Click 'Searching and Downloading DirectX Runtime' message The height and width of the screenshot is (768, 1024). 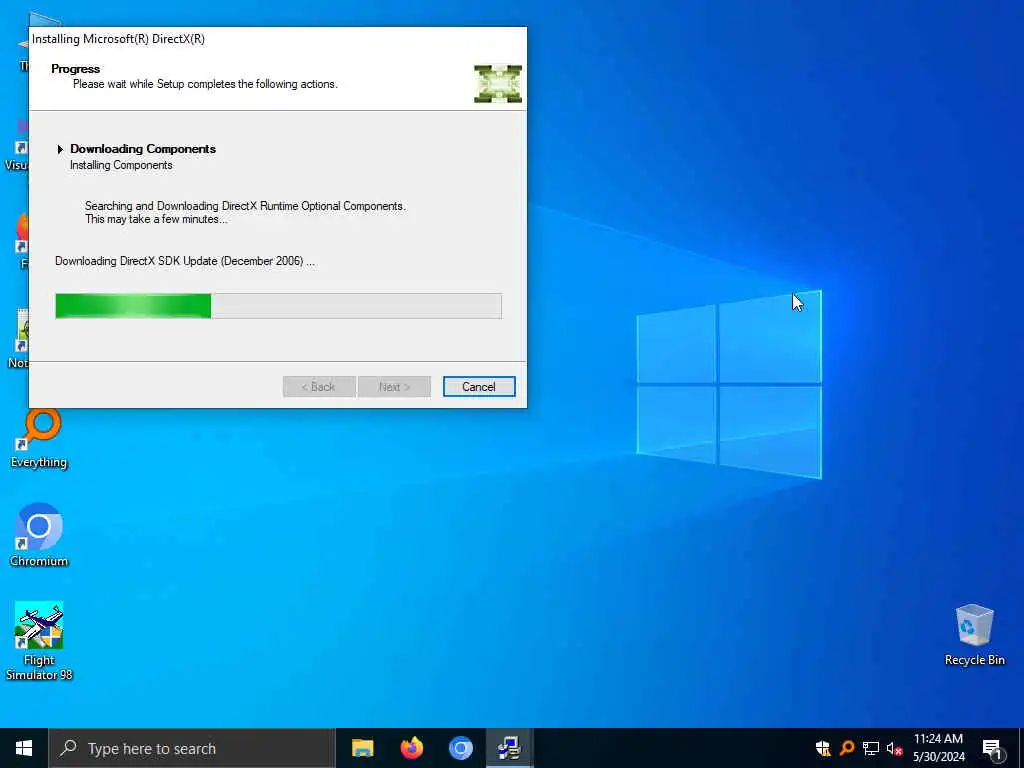coord(245,206)
